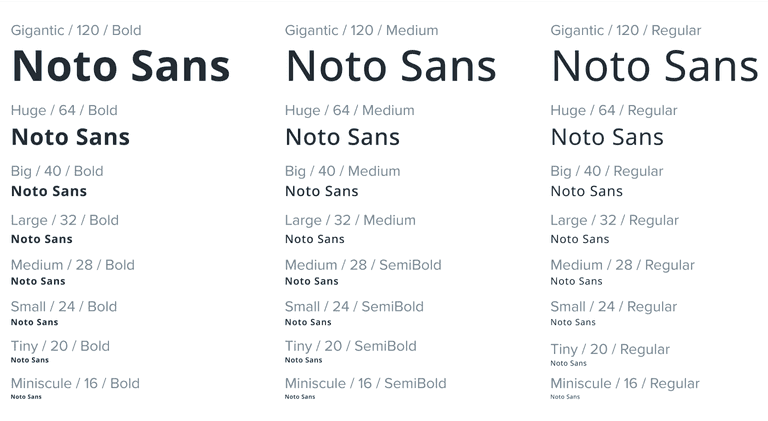
Task: Select the 'Large / 32 / Regular' label
Action: (x=614, y=220)
